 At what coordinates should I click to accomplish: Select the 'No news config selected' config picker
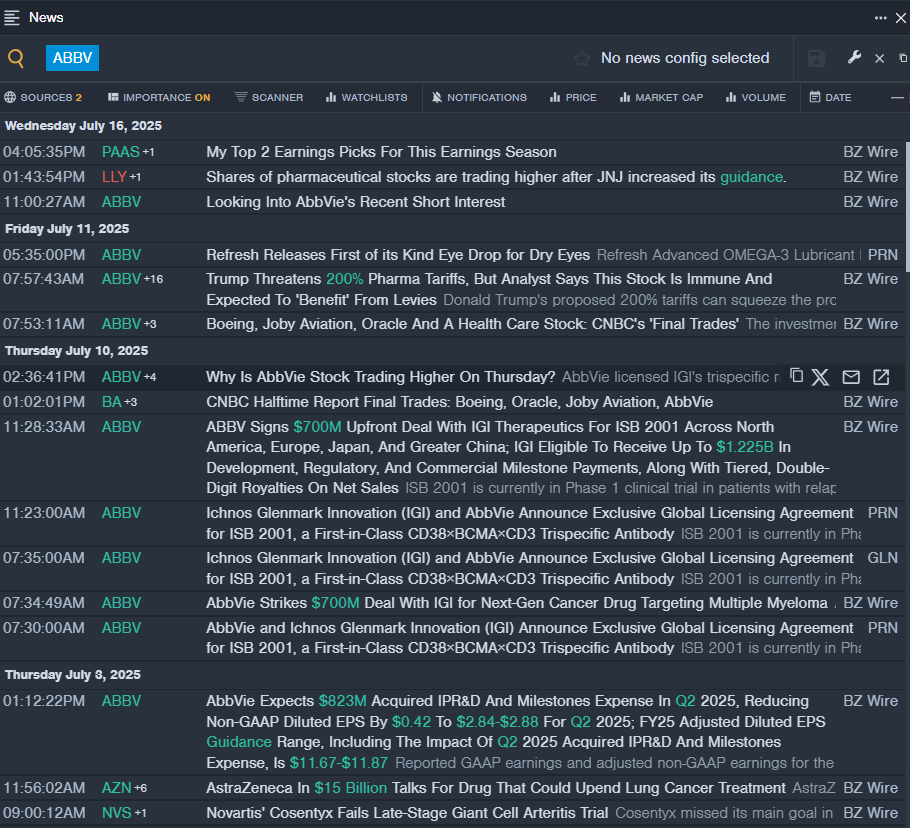685,58
